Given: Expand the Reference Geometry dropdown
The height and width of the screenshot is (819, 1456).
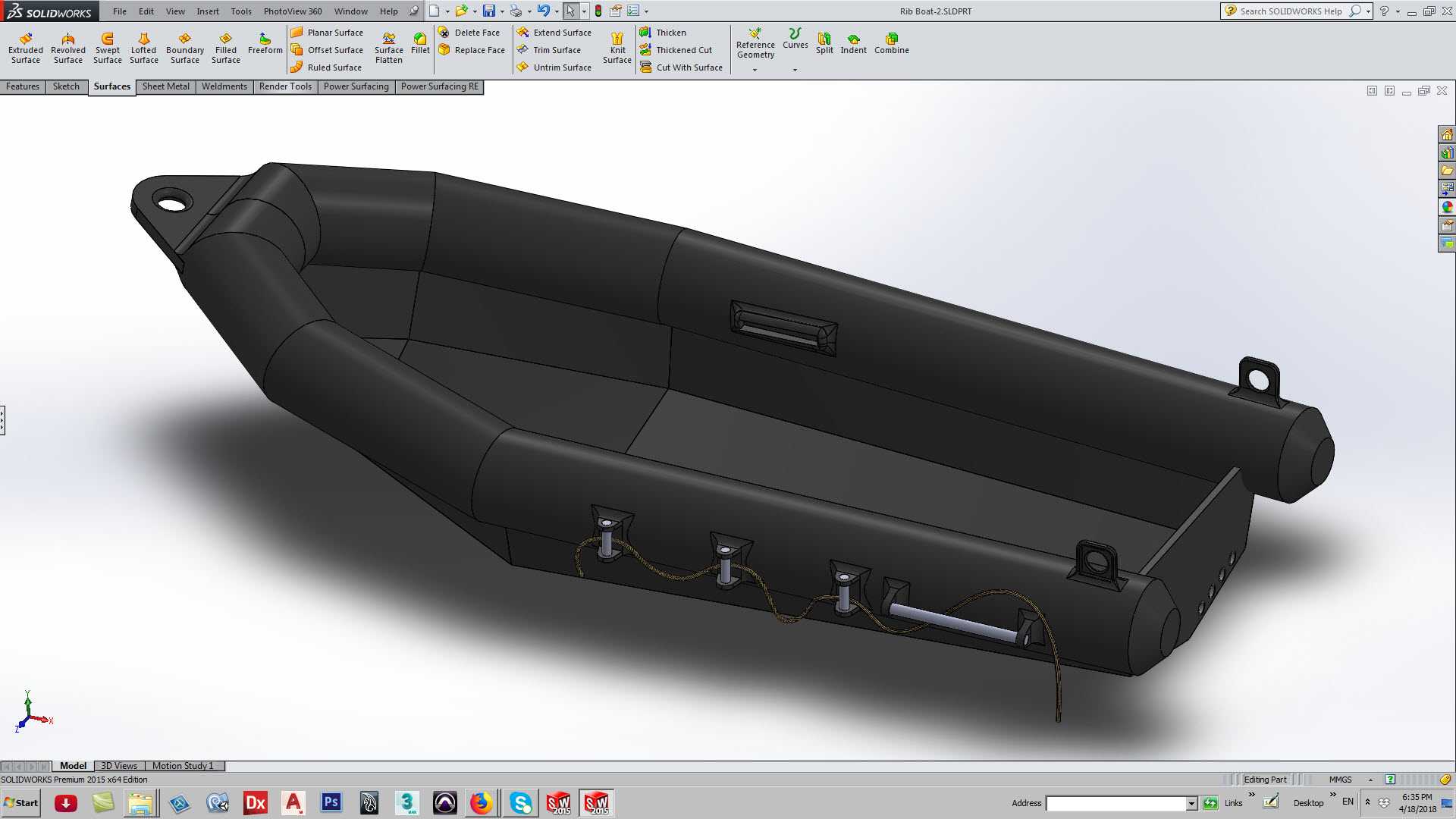Looking at the screenshot, I should [x=755, y=70].
